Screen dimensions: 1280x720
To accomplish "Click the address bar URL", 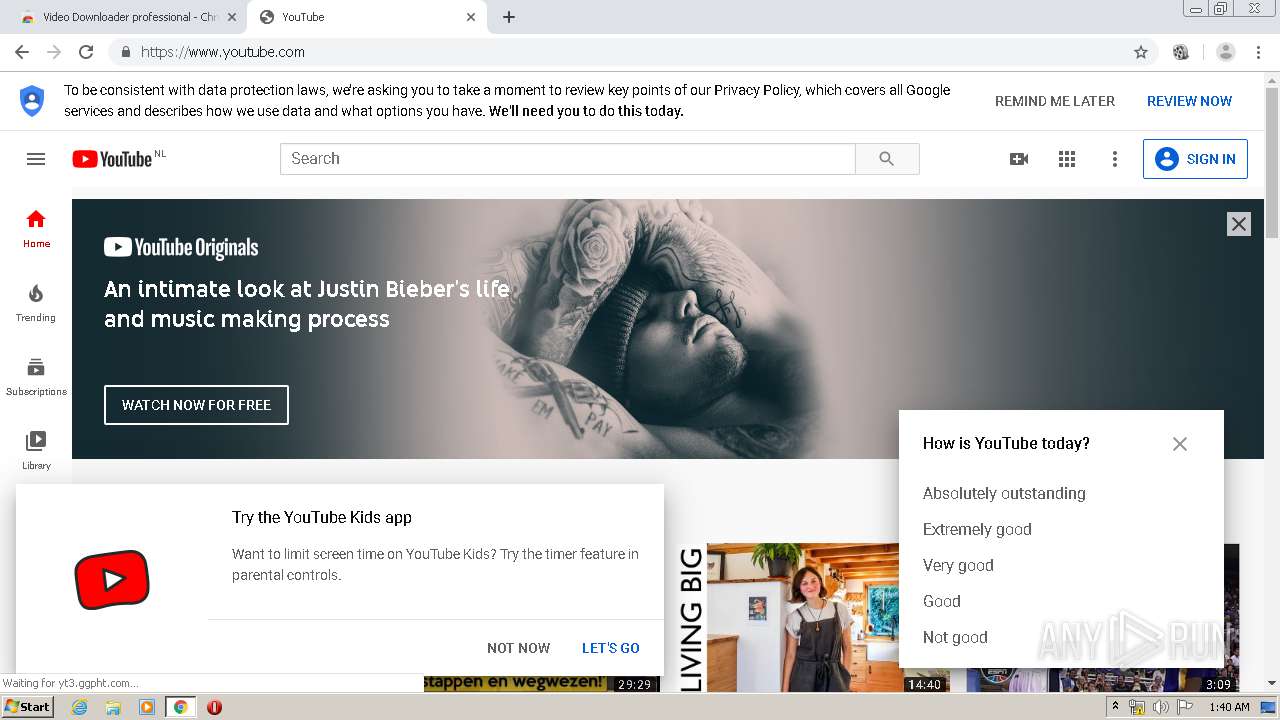I will tap(223, 52).
